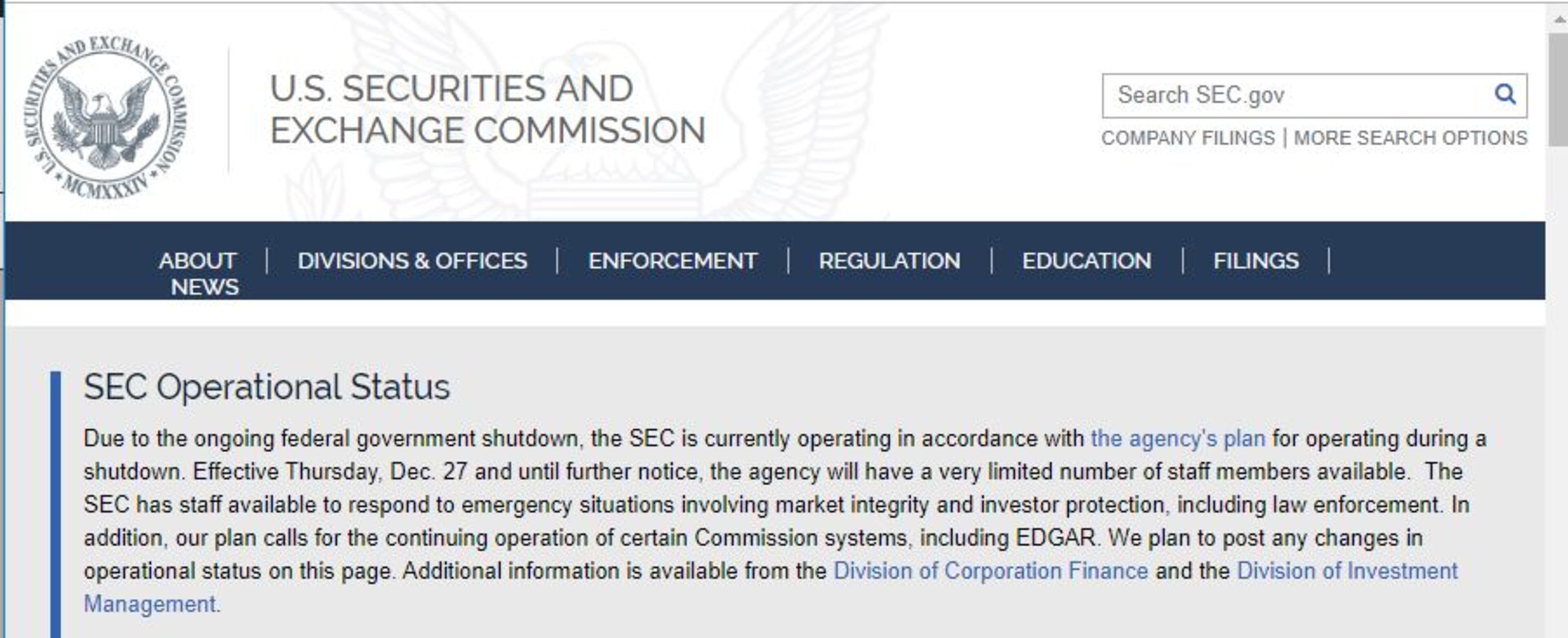This screenshot has height=638, width=1568.
Task: Select Divisions & Offices in navigation bar
Action: tap(412, 261)
